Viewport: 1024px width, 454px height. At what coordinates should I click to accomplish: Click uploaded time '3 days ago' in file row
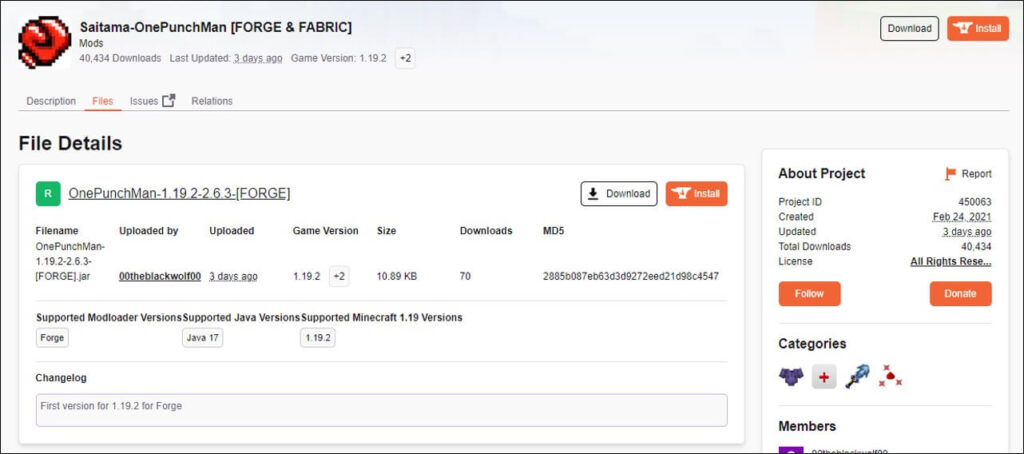233,276
